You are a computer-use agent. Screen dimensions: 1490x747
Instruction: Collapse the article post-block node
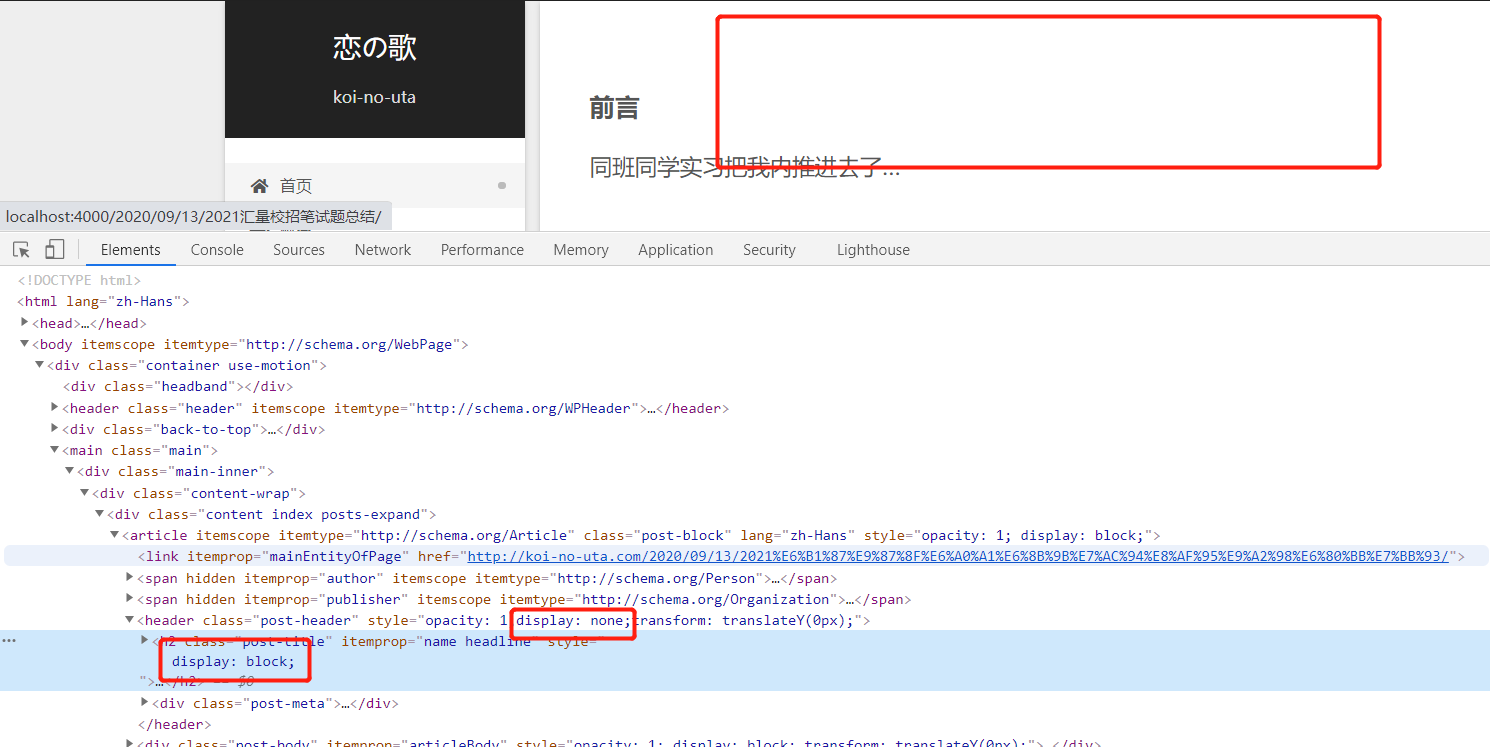pos(115,535)
